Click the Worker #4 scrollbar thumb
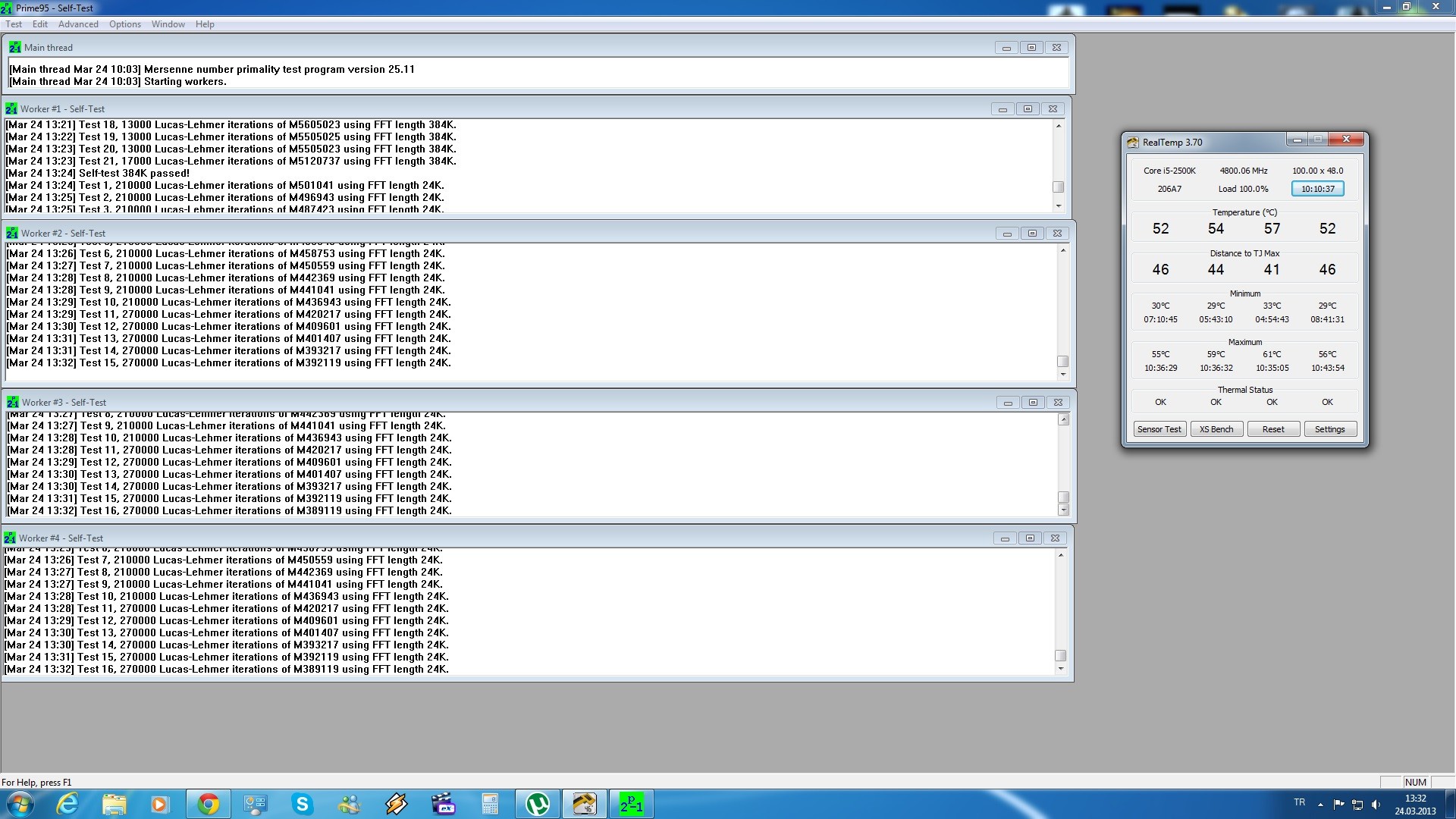 [1060, 656]
